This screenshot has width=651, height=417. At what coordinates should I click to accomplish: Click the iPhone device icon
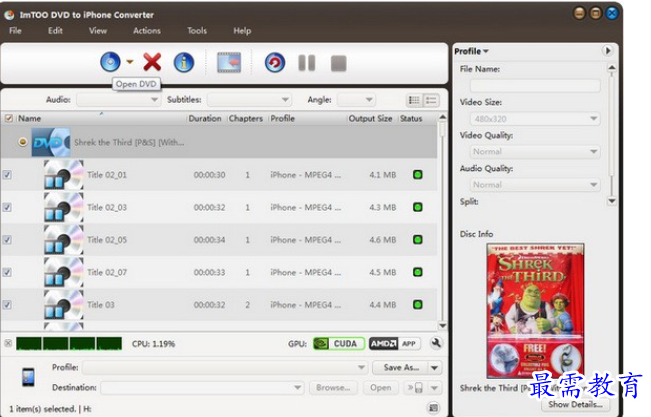(28, 377)
